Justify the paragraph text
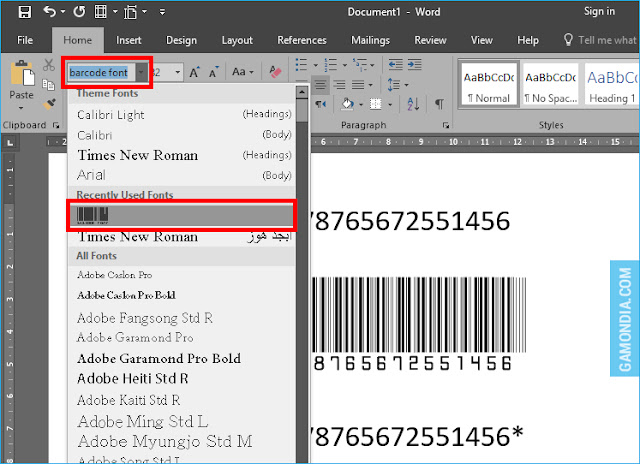640x464 pixels. 358,84
